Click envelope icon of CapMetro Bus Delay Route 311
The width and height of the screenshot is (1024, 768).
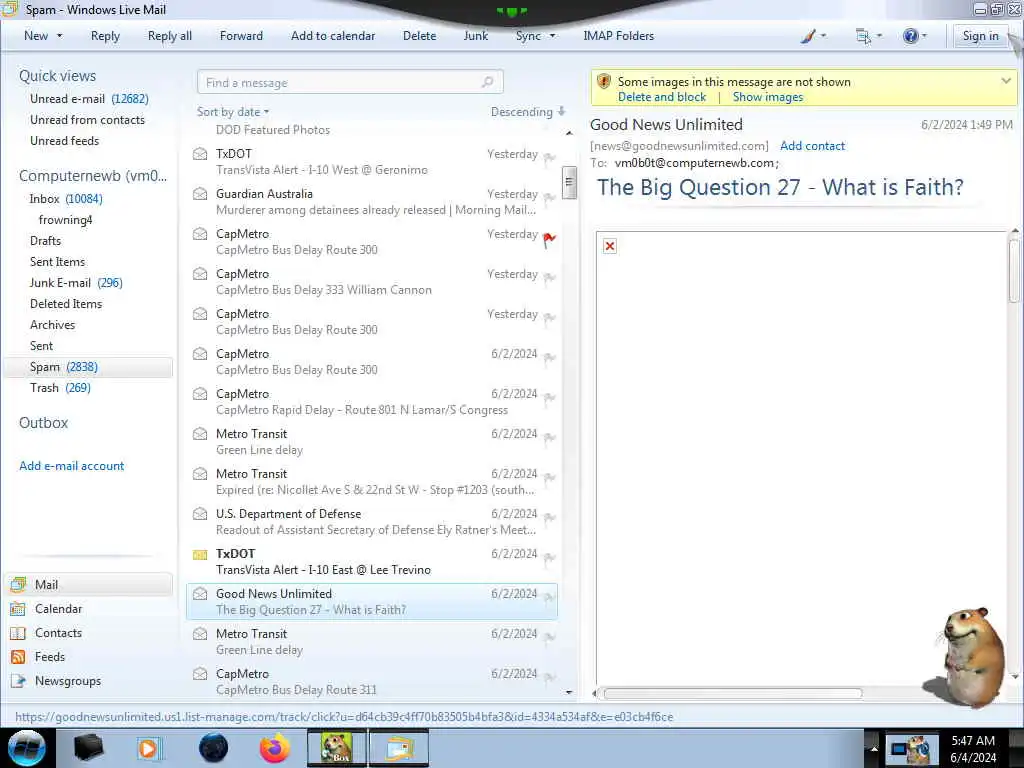[200, 674]
